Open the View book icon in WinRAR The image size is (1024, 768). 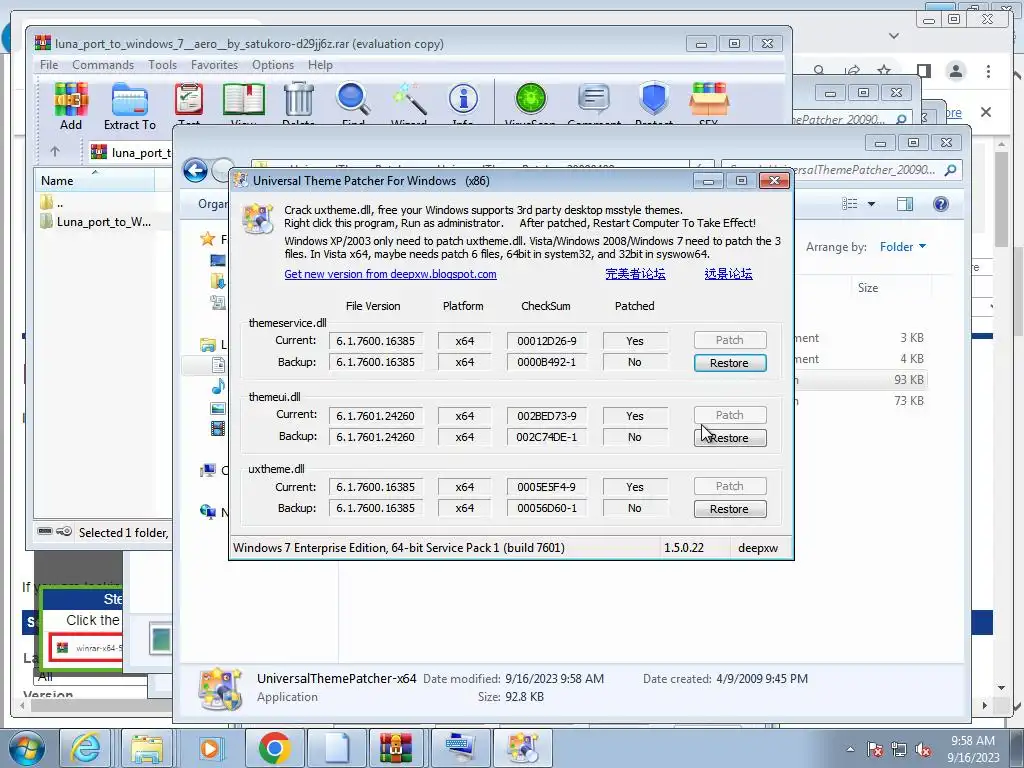244,103
